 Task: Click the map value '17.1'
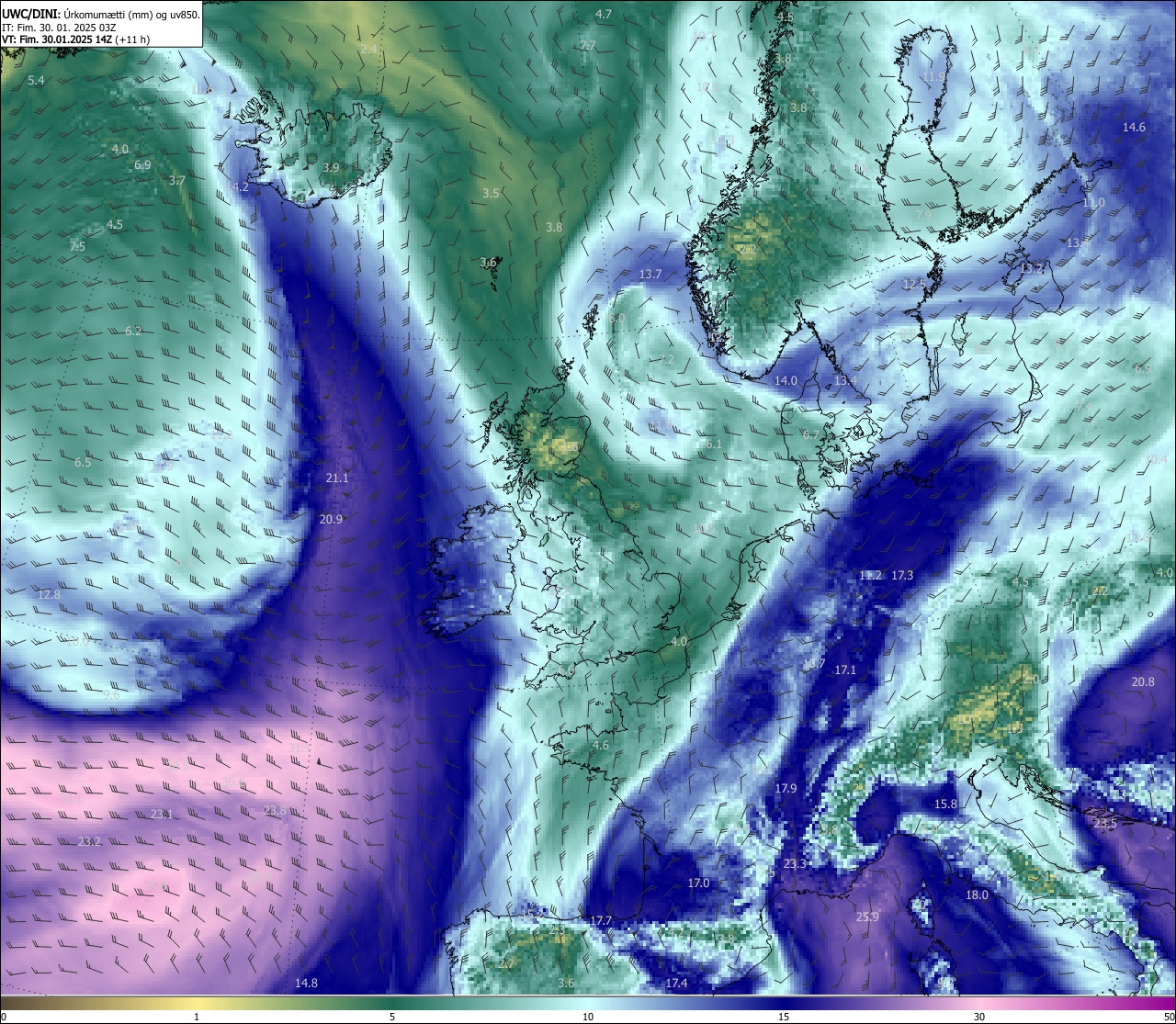[x=845, y=670]
